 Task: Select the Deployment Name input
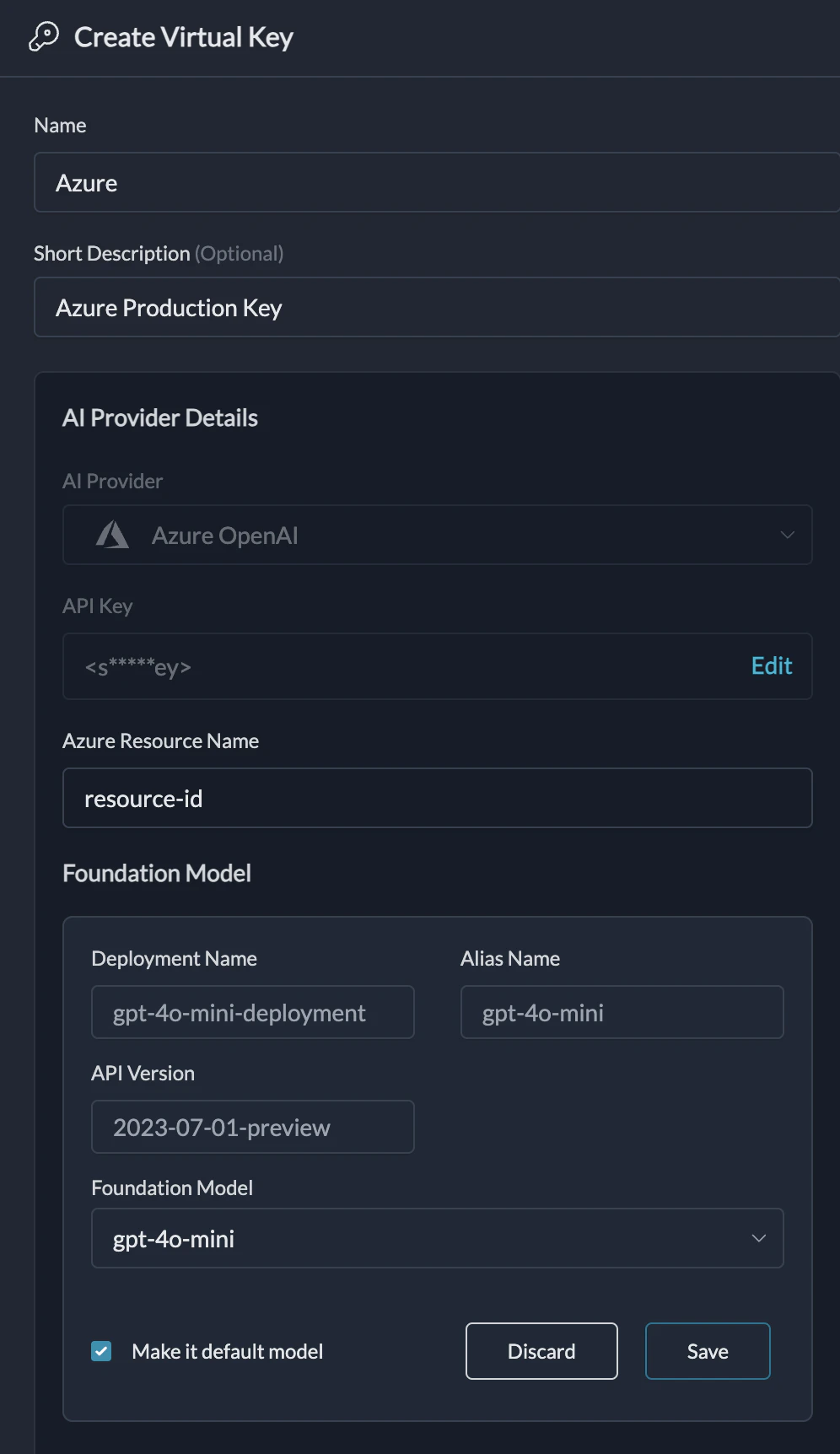(x=252, y=1012)
